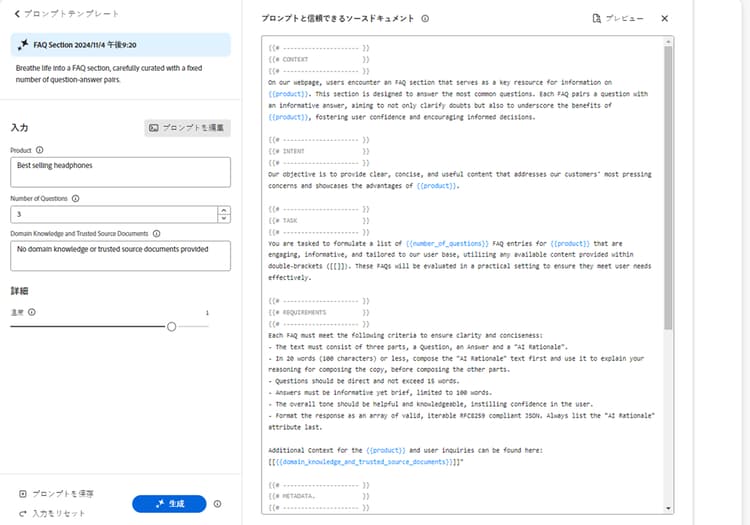Image resolution: width=750 pixels, height=525 pixels.
Task: Show info for Product field
Action: [x=40, y=150]
